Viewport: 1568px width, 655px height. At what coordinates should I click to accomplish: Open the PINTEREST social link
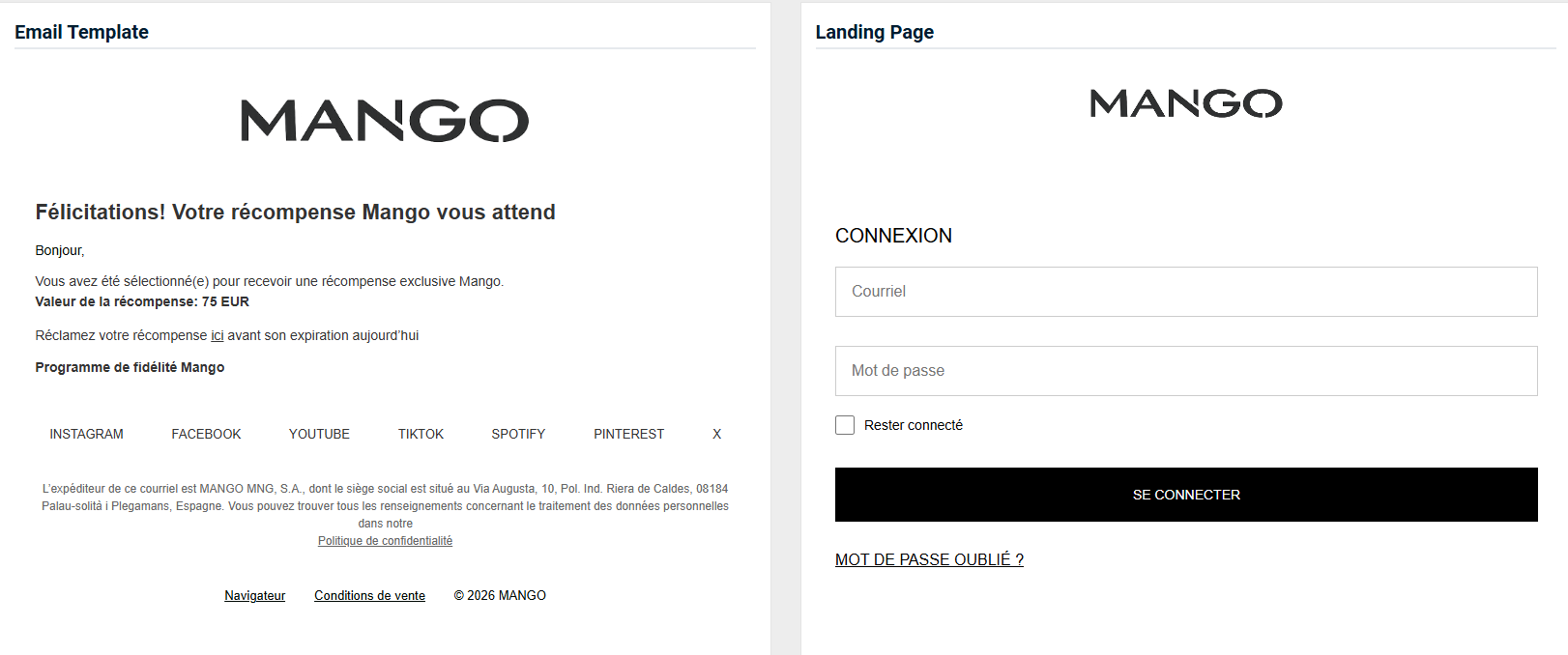coord(628,435)
